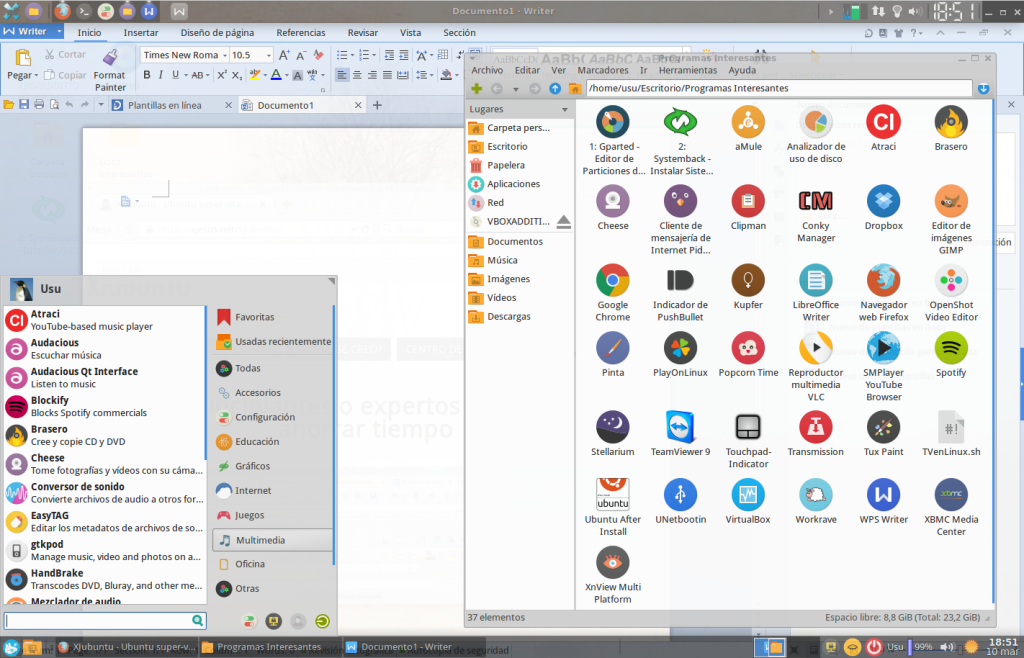Launch Spotify from the folder window
The image size is (1024, 658).
click(951, 348)
